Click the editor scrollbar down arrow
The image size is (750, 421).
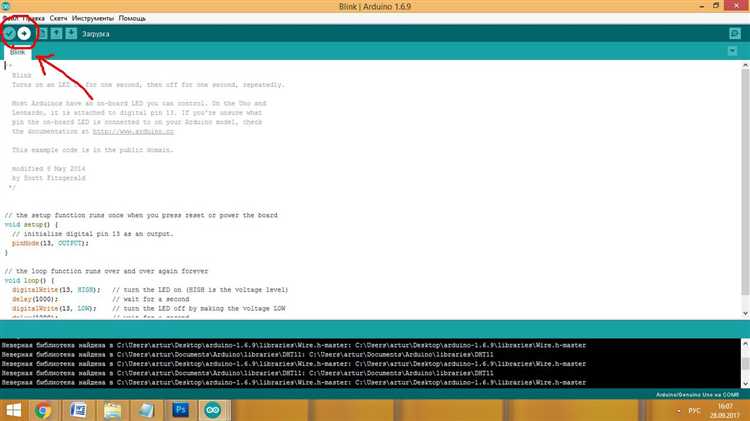pos(745,313)
